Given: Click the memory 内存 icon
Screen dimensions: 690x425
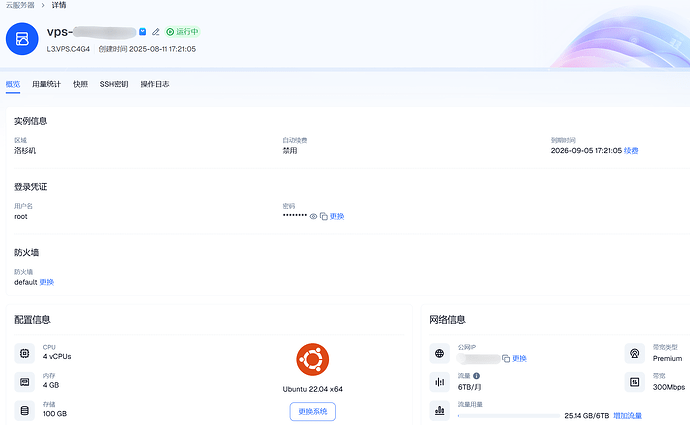Looking at the screenshot, I should tap(25, 382).
